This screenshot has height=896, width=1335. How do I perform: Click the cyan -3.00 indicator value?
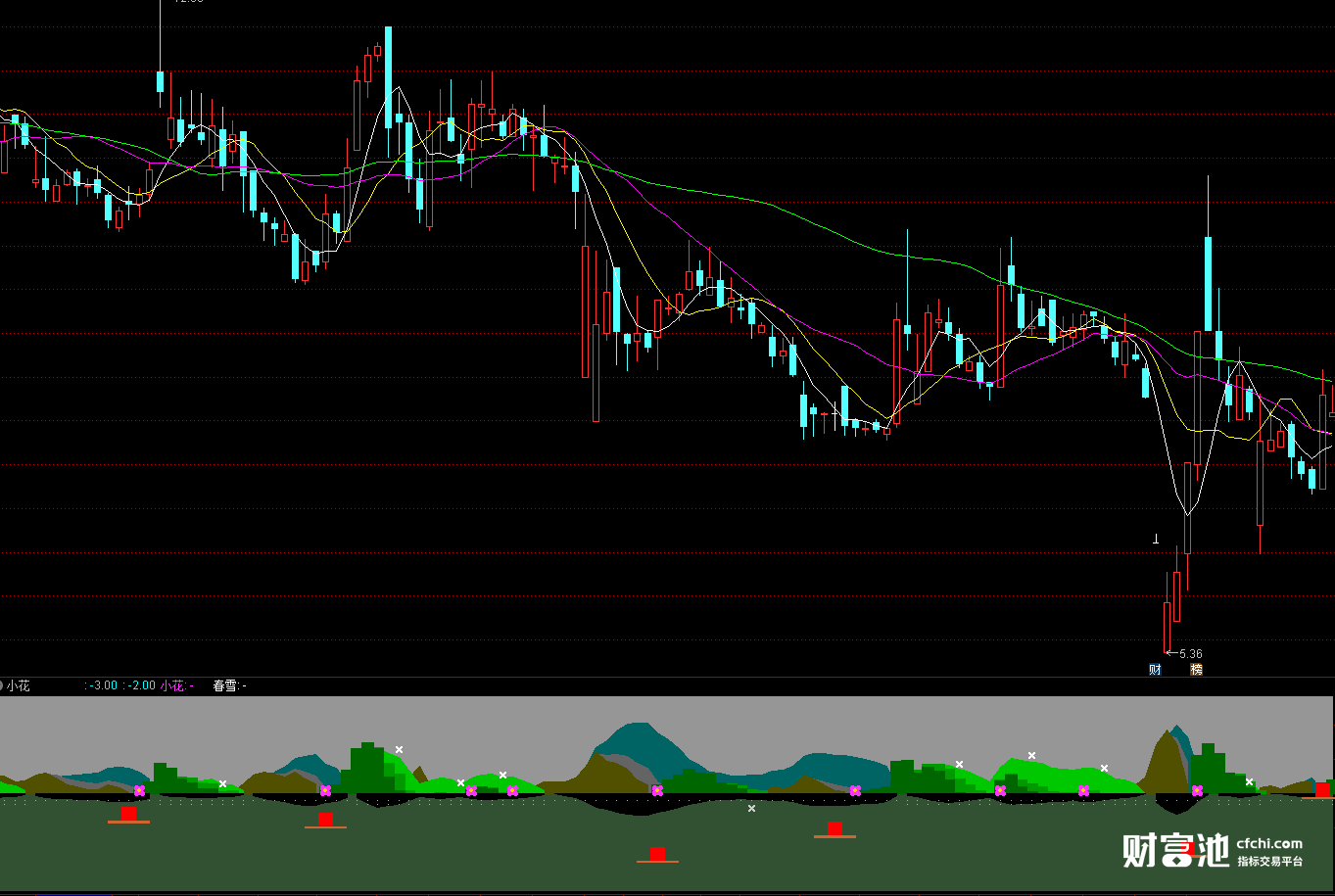click(x=102, y=685)
